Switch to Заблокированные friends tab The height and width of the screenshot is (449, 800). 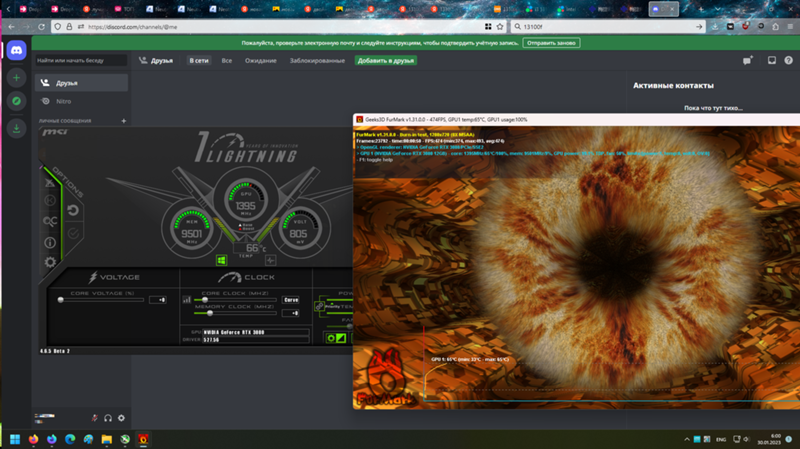coord(317,60)
